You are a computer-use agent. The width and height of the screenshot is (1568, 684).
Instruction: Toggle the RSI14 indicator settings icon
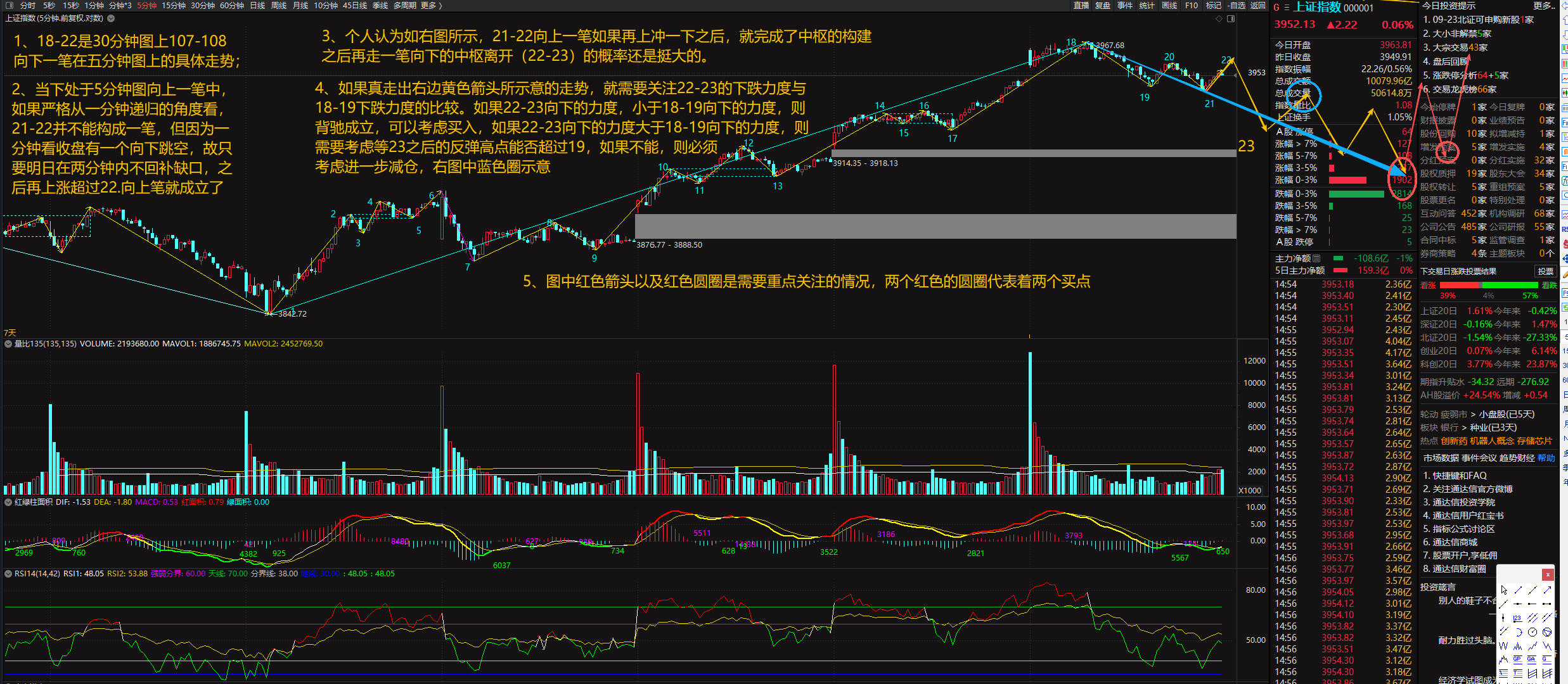point(8,574)
